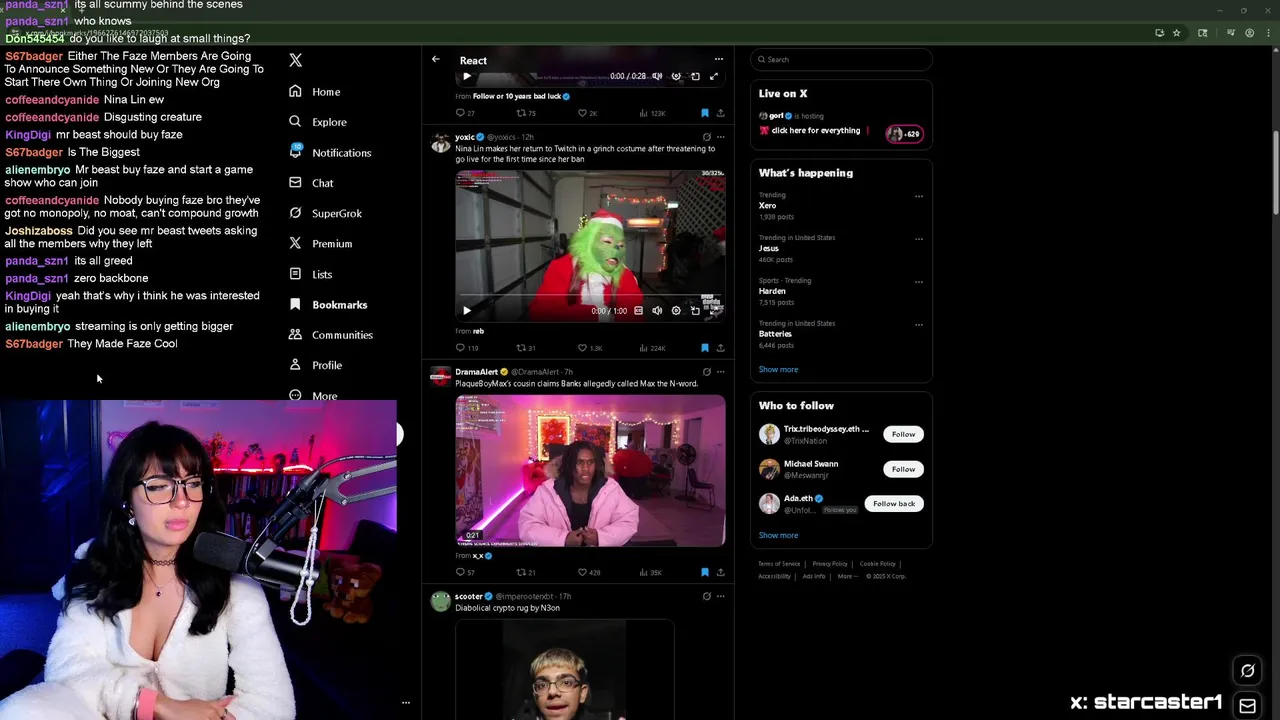Open more options for Jesus trend
Viewport: 1280px width, 720px height.
[919, 239]
